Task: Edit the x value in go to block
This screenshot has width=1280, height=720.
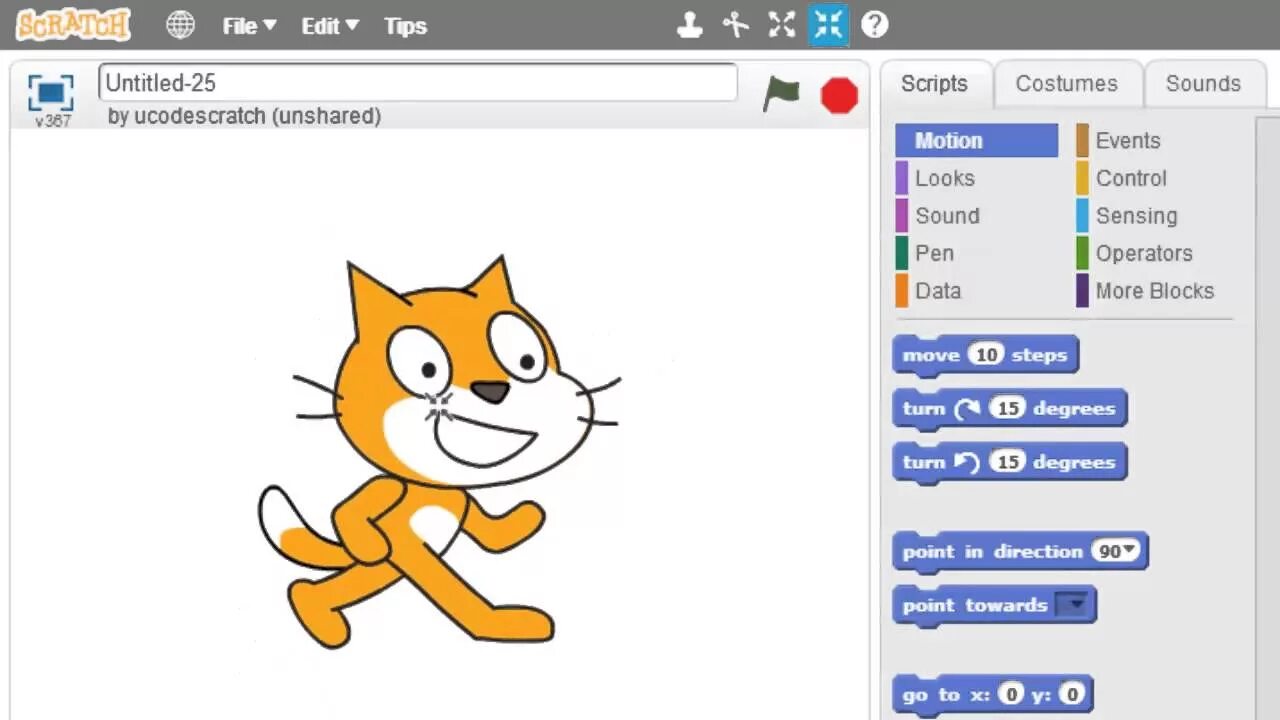Action: tap(1012, 694)
